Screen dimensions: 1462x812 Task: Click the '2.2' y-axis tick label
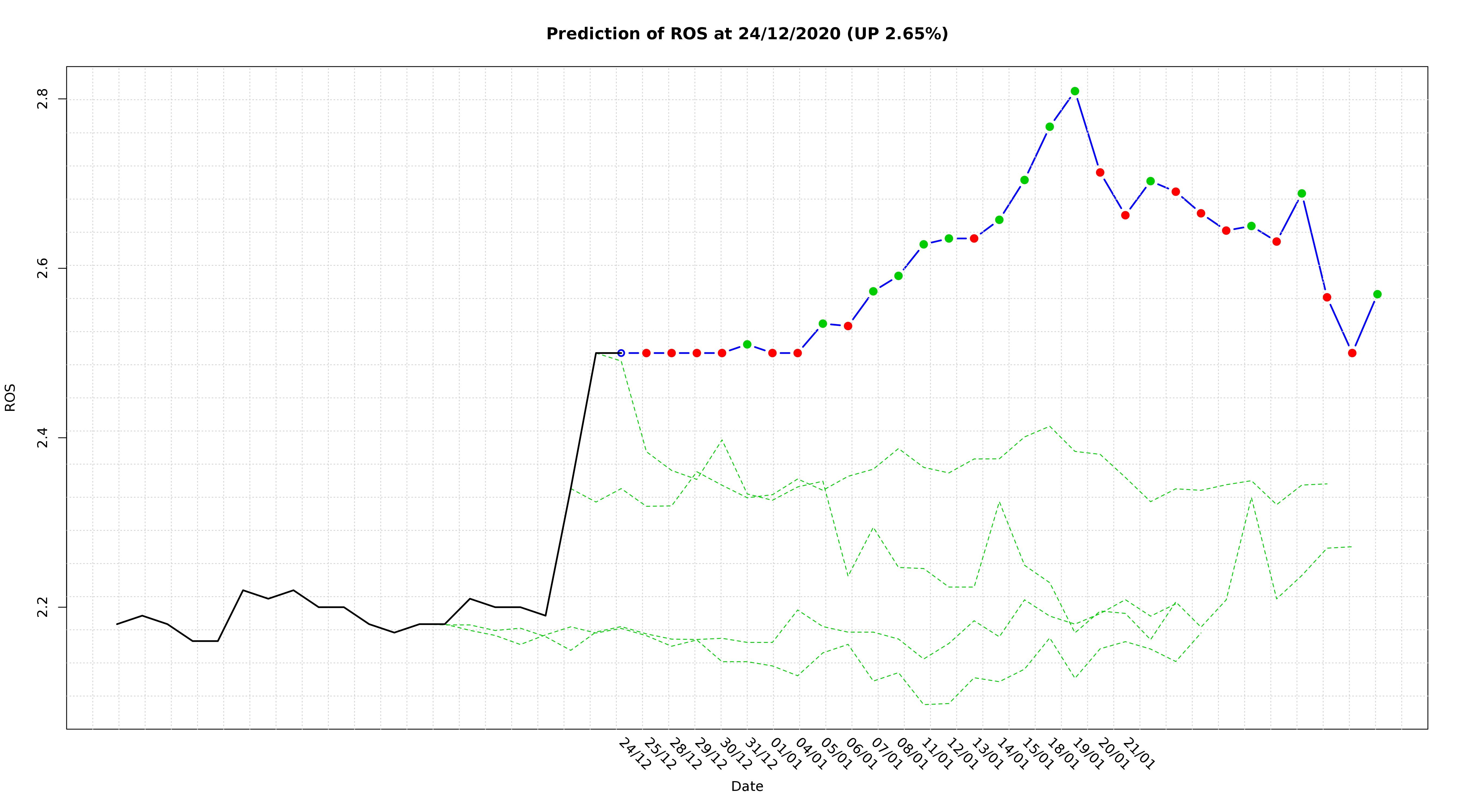[43, 607]
